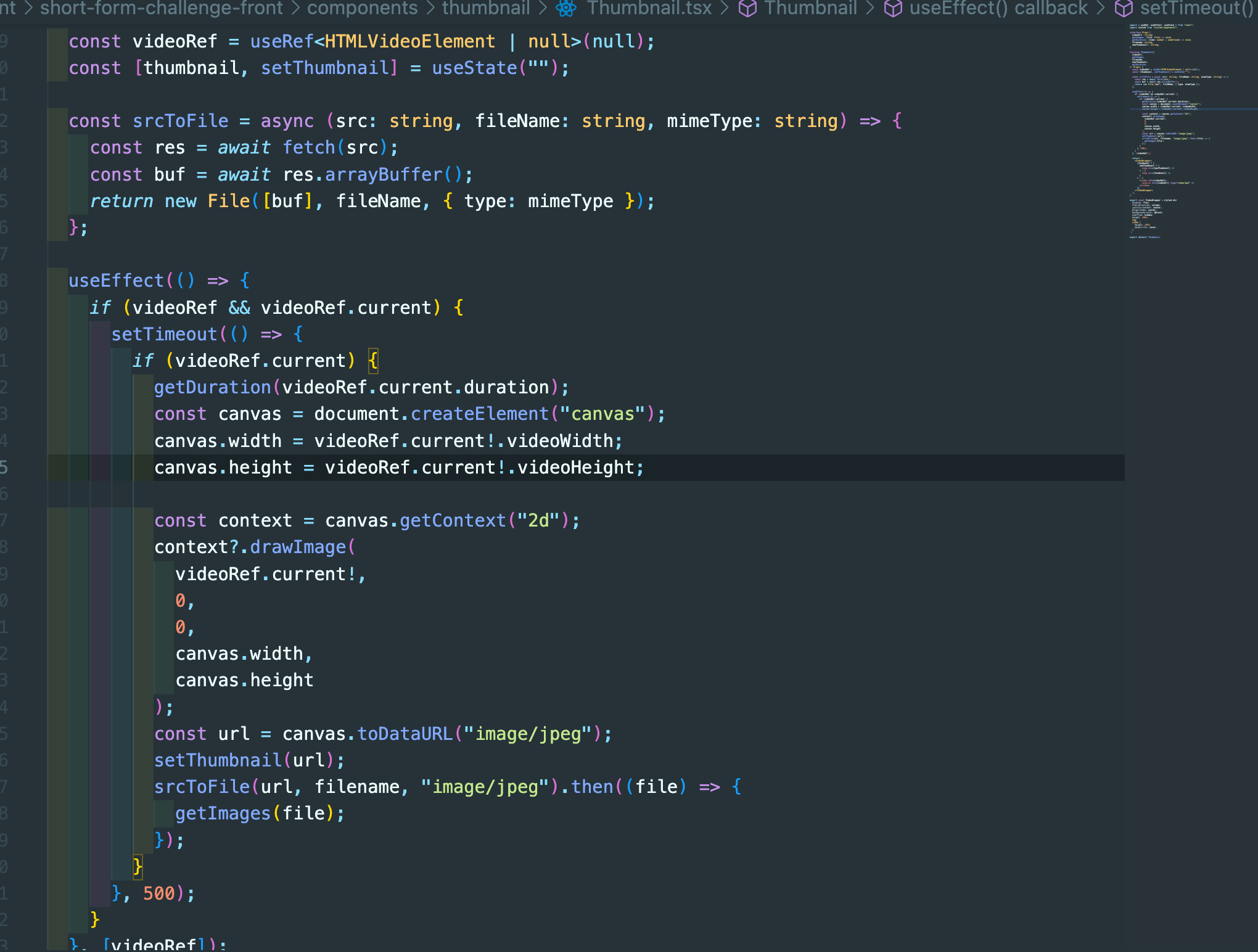1258x952 pixels.
Task: Click the highlighted opening brace after videoRef.current
Action: [373, 360]
